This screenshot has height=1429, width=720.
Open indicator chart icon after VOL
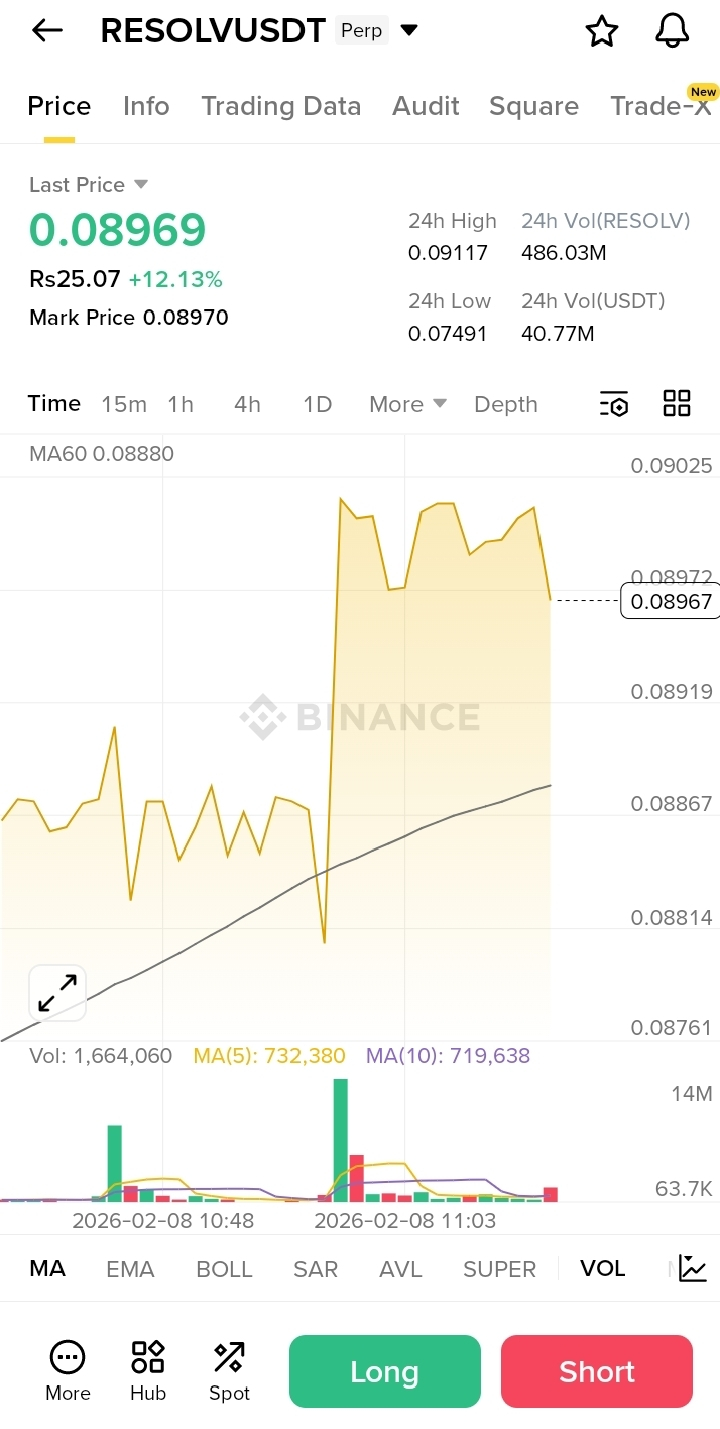click(x=693, y=1268)
